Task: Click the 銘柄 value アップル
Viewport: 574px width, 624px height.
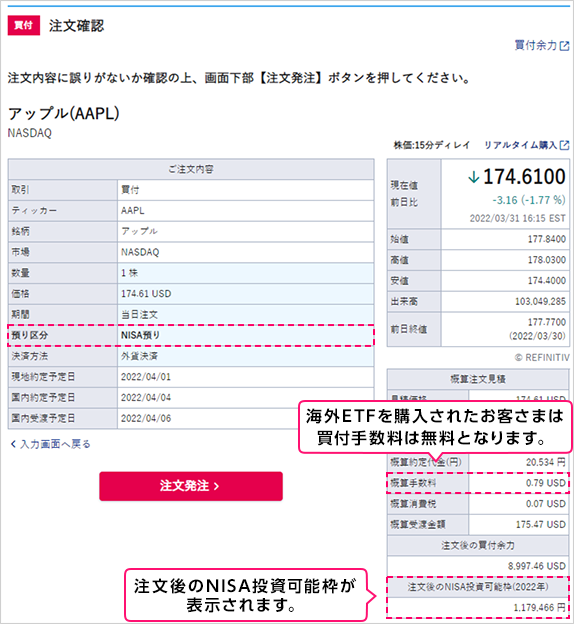Action: pos(139,231)
